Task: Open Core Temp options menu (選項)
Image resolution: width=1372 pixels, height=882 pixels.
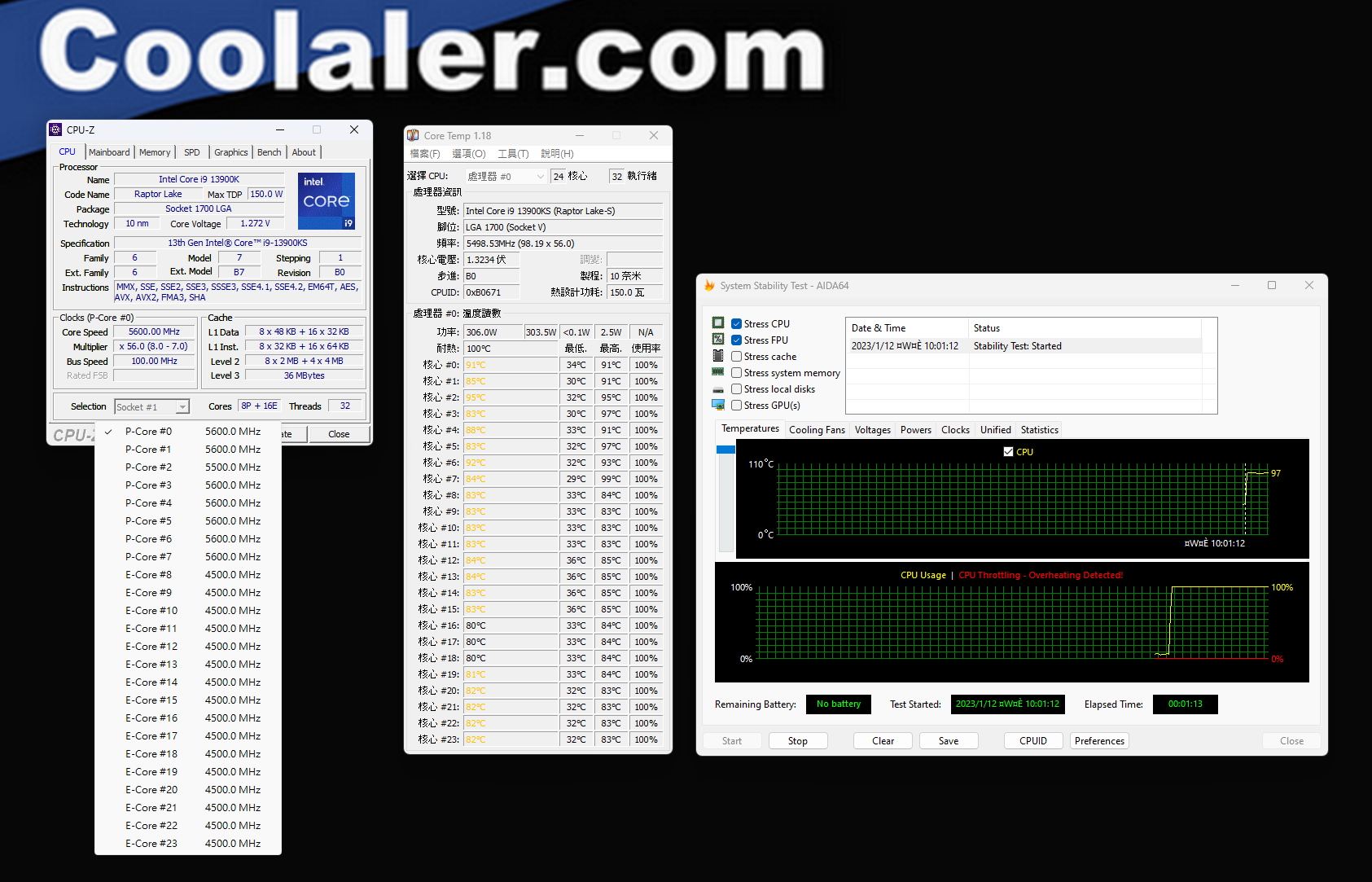Action: pos(469,154)
